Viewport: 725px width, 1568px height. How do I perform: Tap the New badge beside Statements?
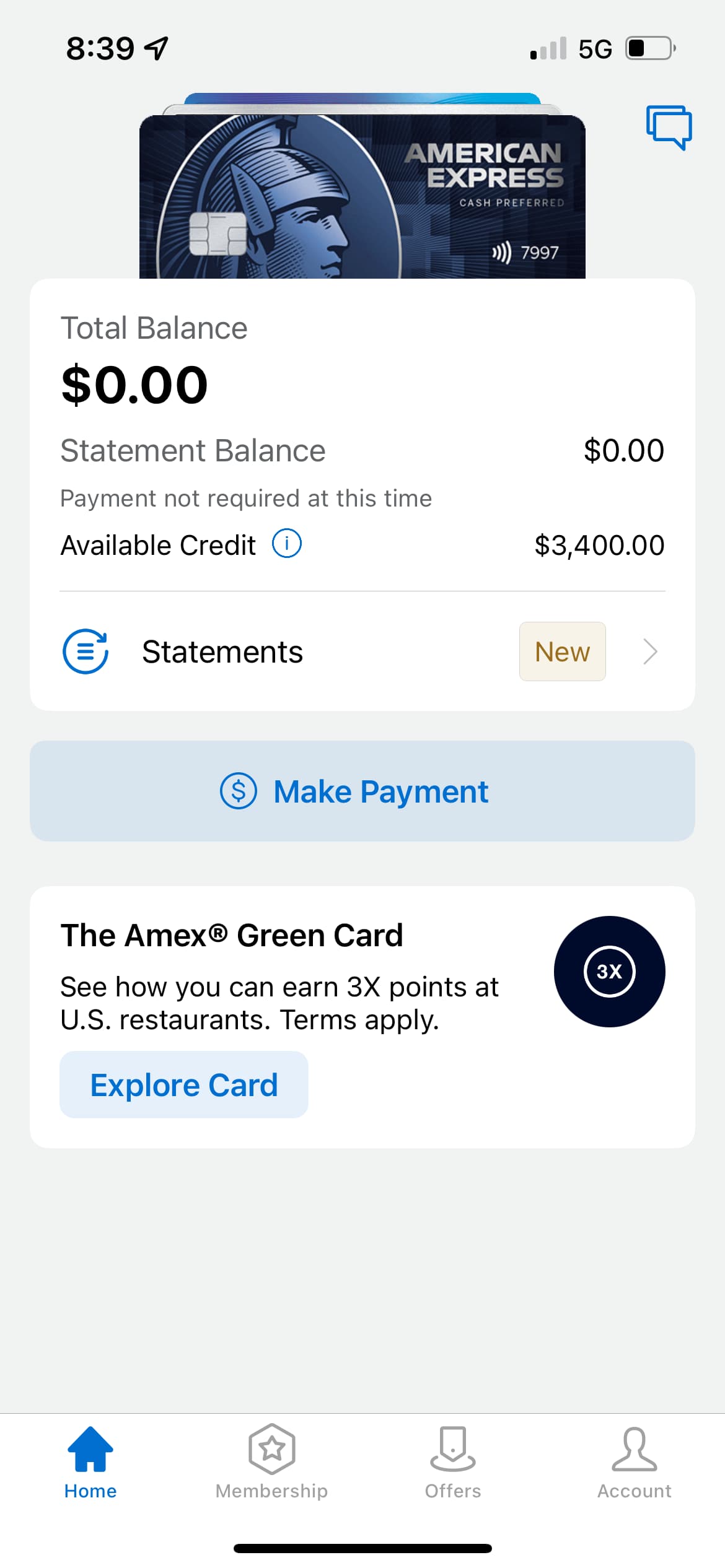[x=562, y=651]
